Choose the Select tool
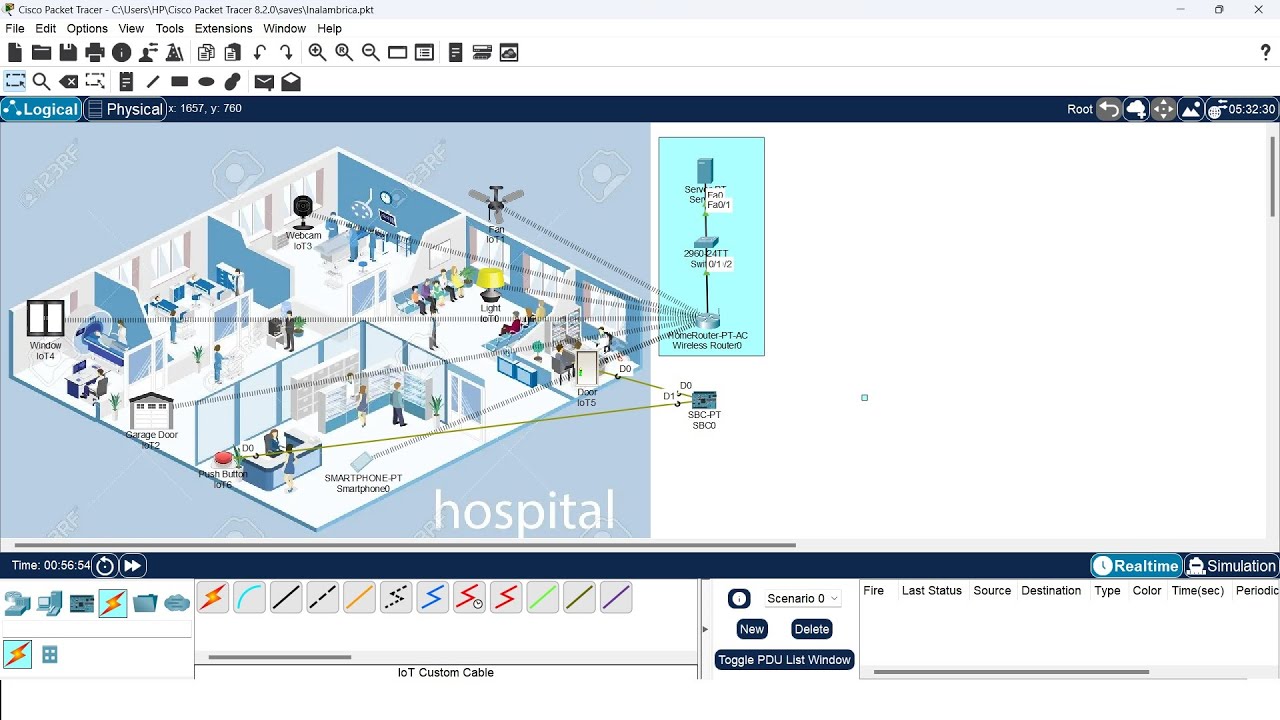 15,82
